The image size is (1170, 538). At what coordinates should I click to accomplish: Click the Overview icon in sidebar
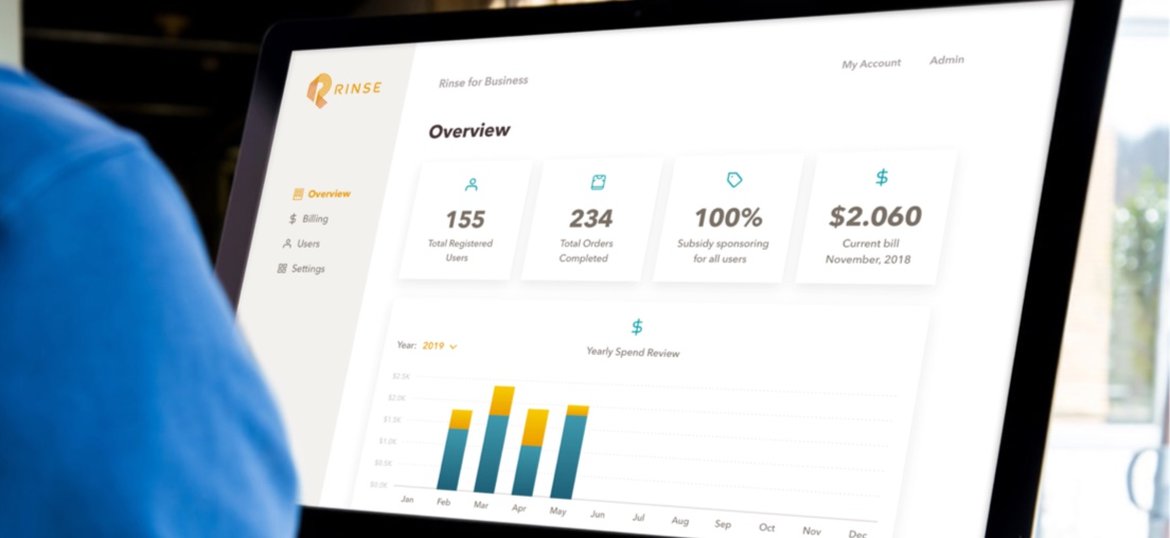point(298,194)
